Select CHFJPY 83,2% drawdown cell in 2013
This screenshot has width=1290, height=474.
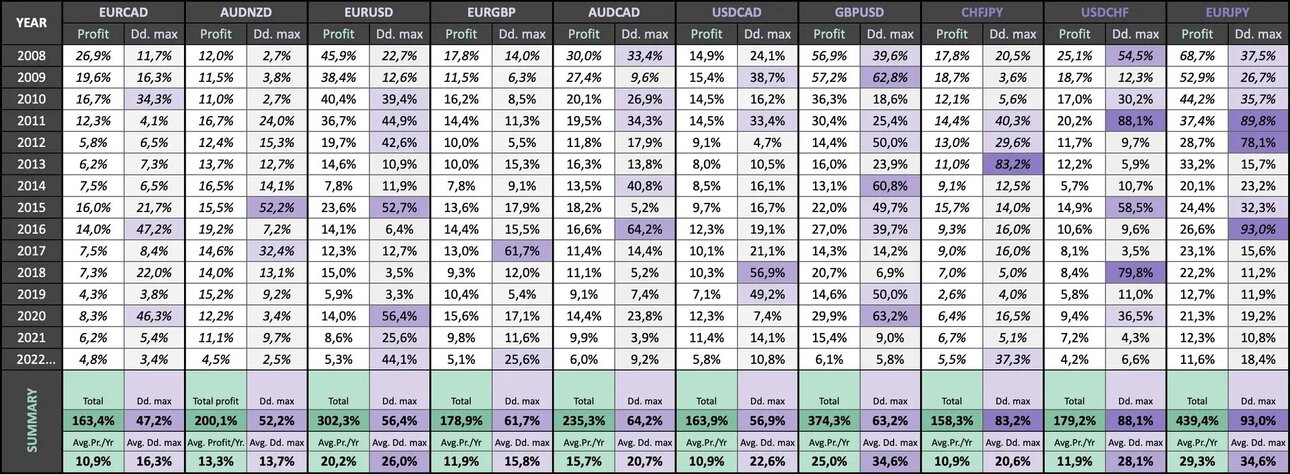click(x=1013, y=164)
